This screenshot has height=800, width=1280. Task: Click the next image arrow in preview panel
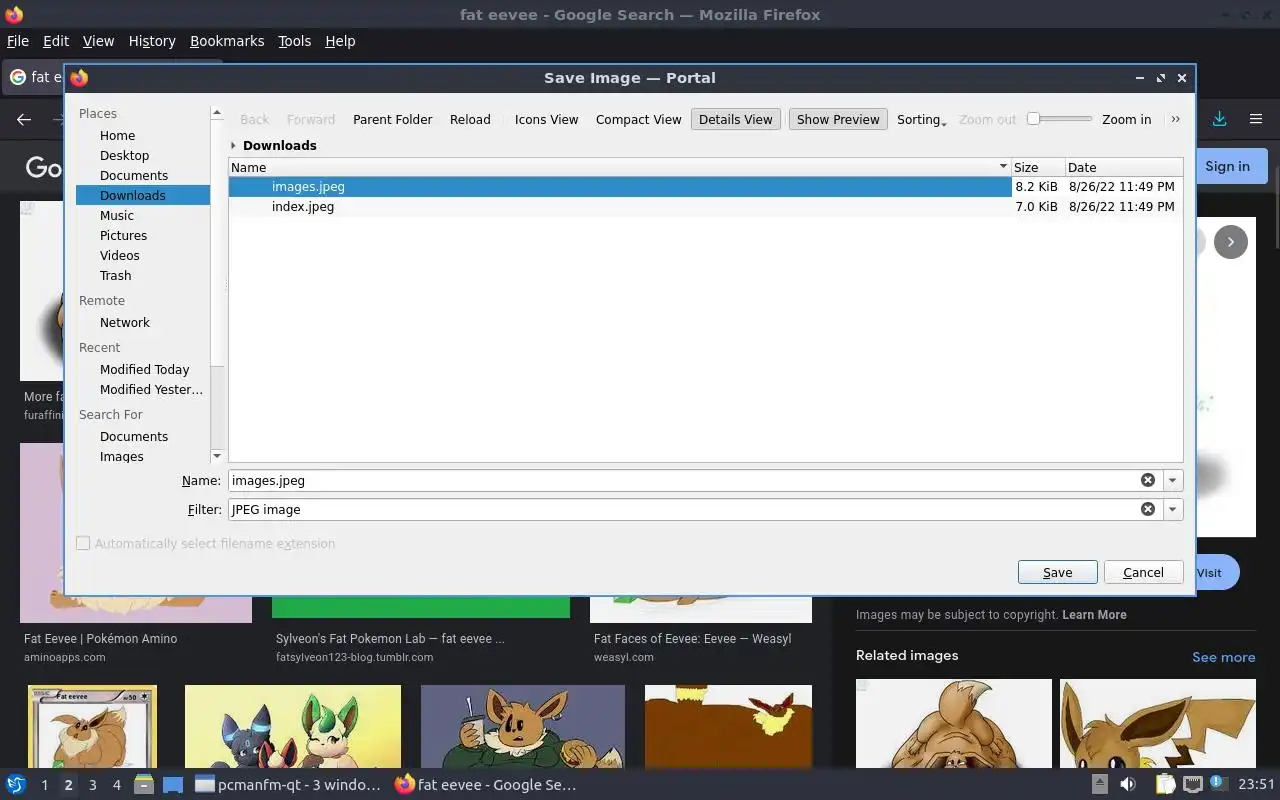(1231, 242)
